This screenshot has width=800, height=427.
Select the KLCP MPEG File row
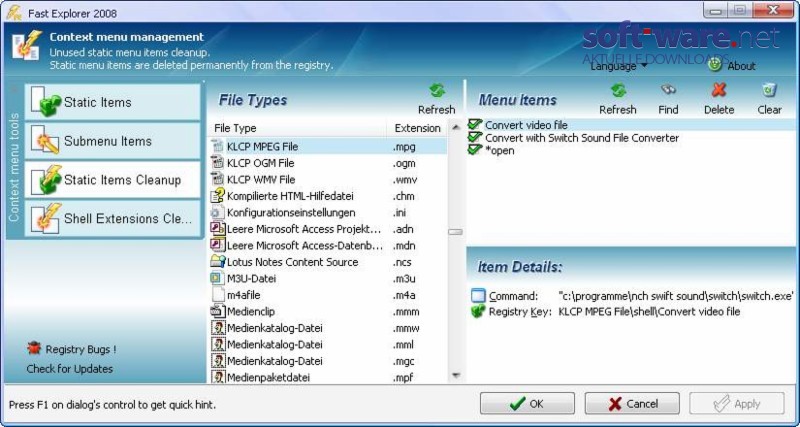tap(328, 146)
